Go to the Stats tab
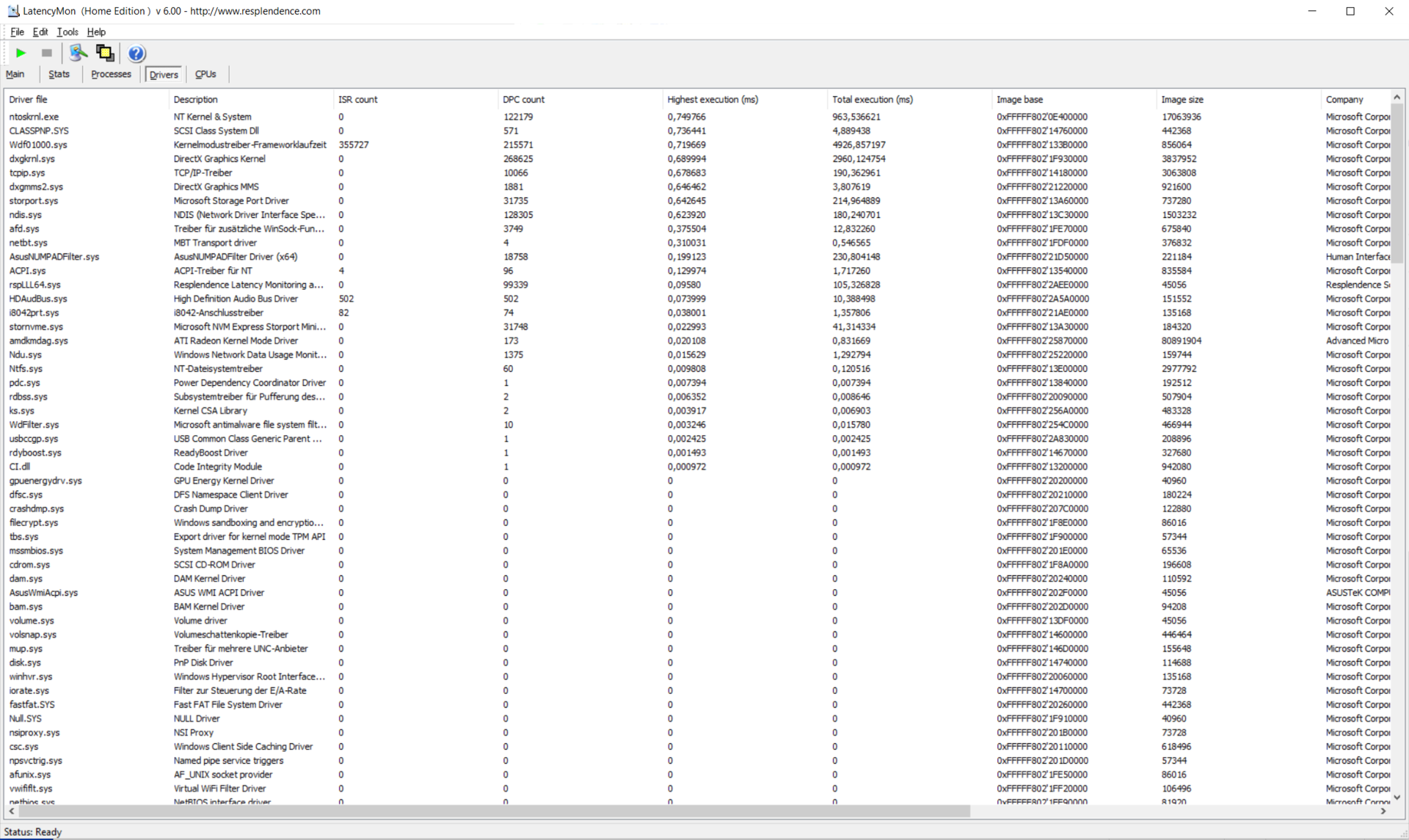Image resolution: width=1409 pixels, height=840 pixels. click(x=59, y=74)
